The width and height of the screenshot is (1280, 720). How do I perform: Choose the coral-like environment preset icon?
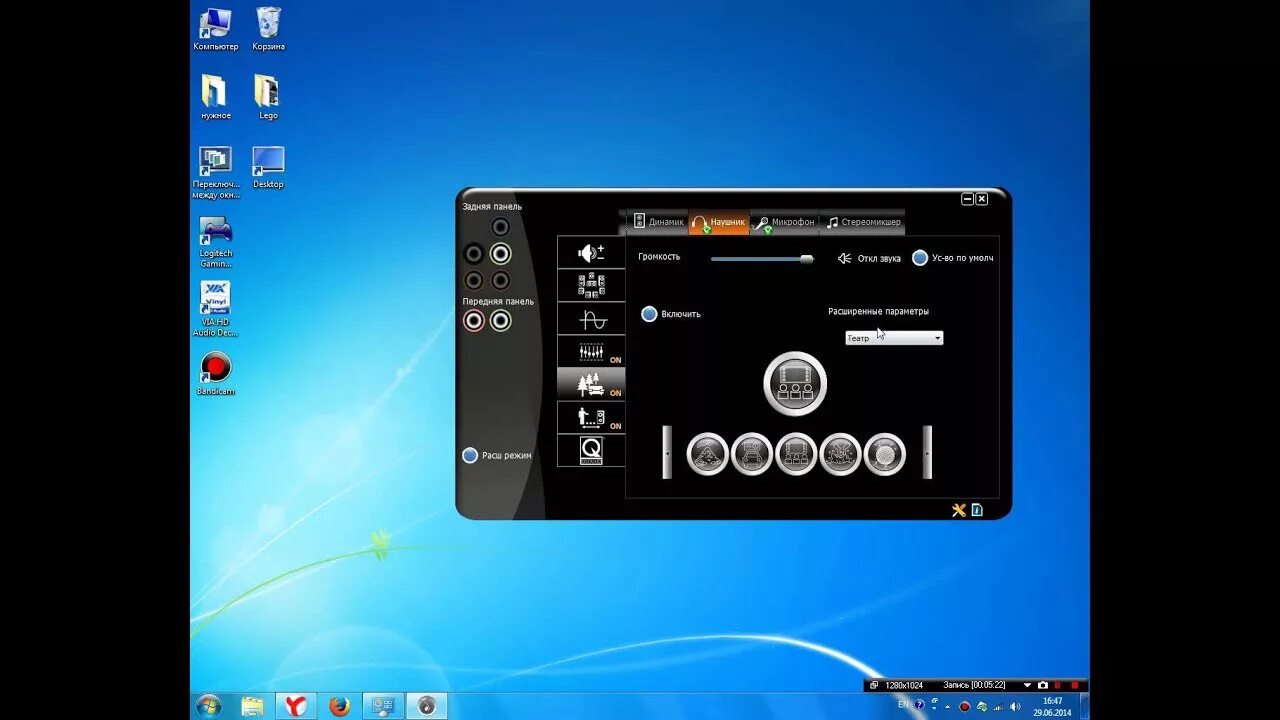click(840, 454)
